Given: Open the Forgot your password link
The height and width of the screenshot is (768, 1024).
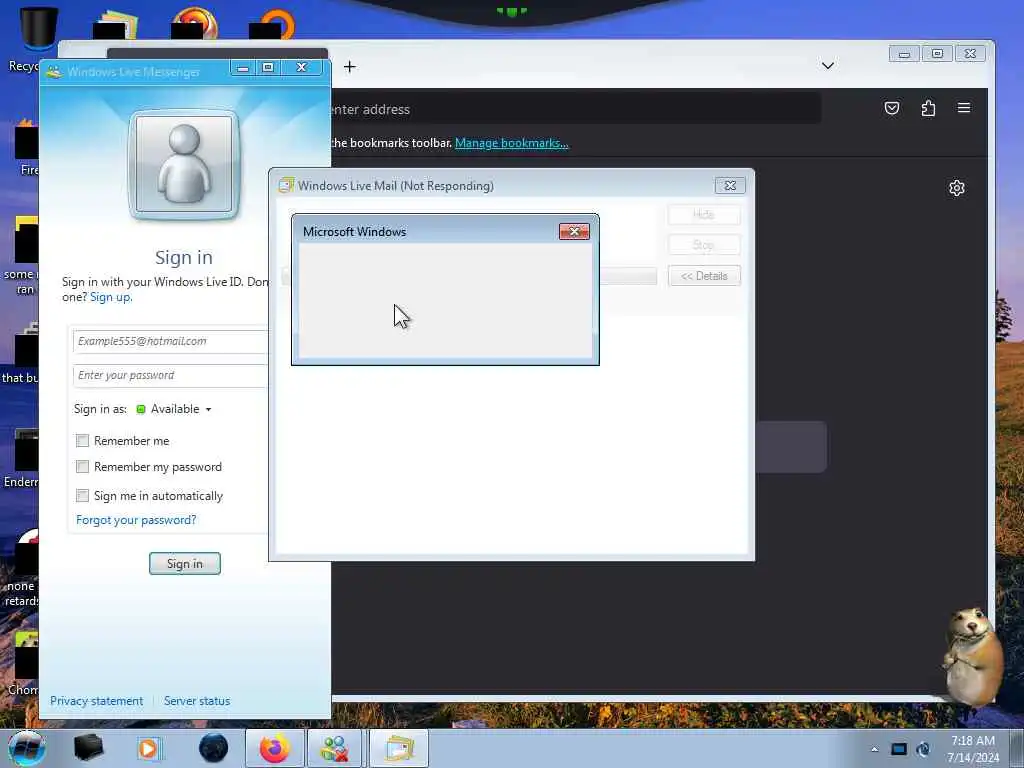Looking at the screenshot, I should [136, 520].
